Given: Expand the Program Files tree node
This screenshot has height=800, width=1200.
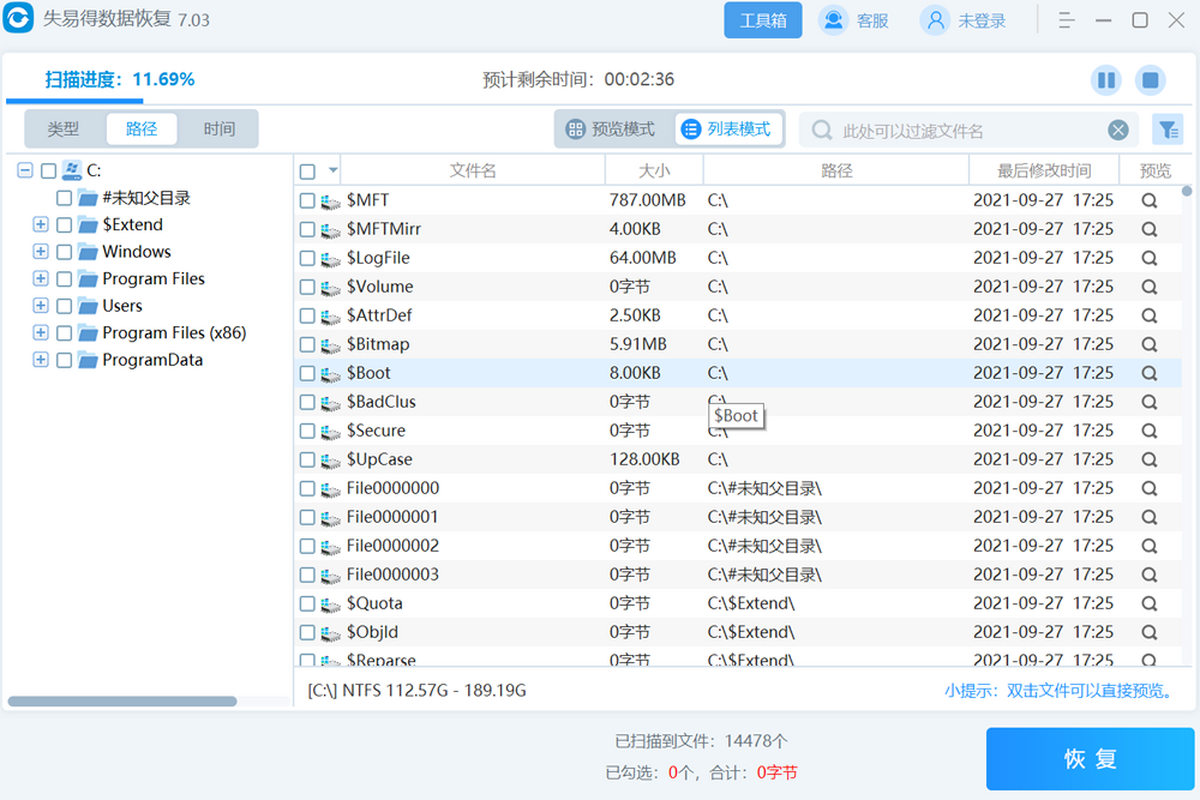Looking at the screenshot, I should click(x=41, y=279).
